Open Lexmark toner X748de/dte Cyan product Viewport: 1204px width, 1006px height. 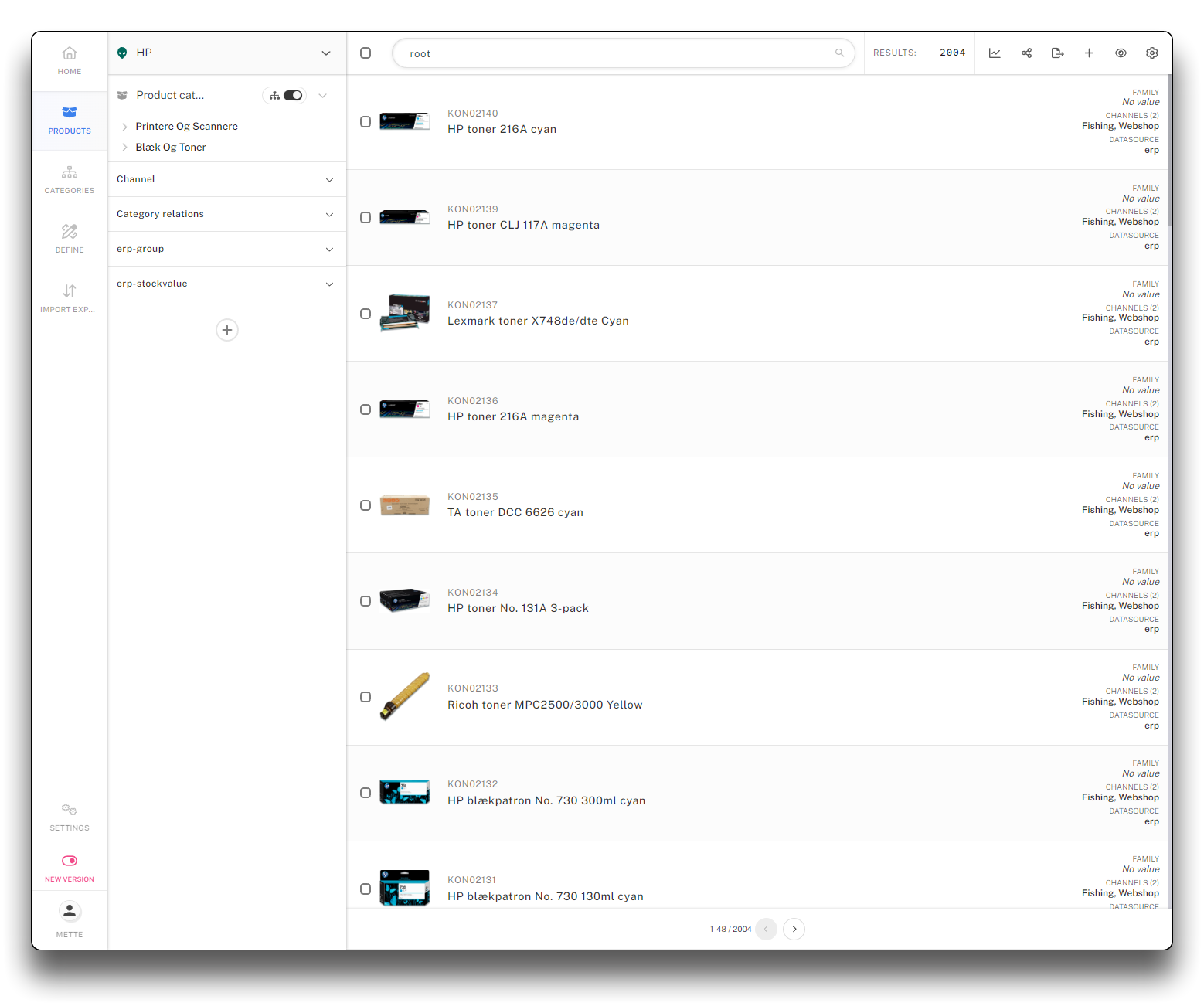coord(538,321)
